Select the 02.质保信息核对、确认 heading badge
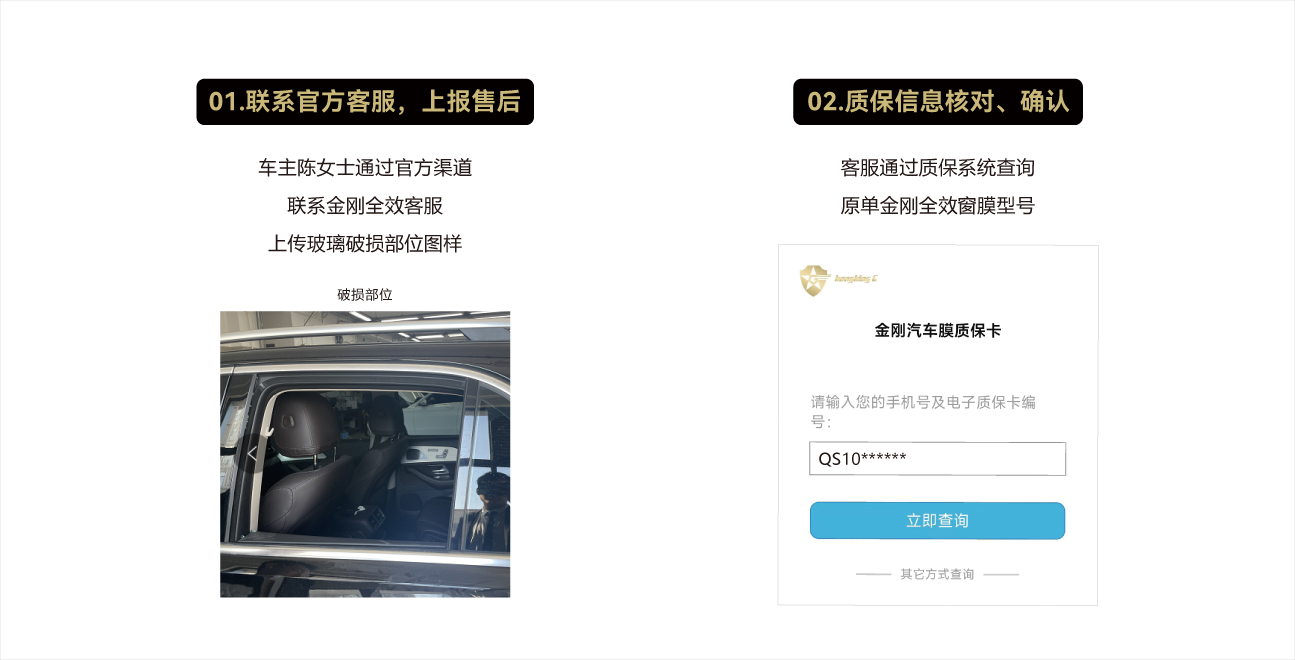Screen dimensions: 1295x660 click(x=938, y=102)
